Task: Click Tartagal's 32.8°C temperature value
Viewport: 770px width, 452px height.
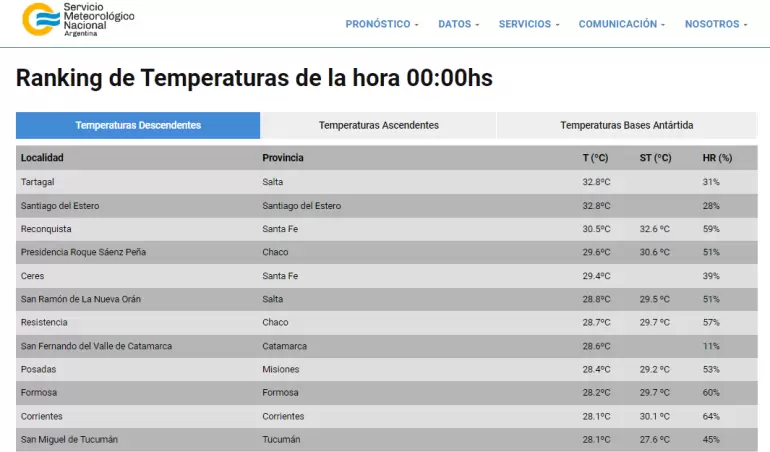Action: [x=596, y=182]
